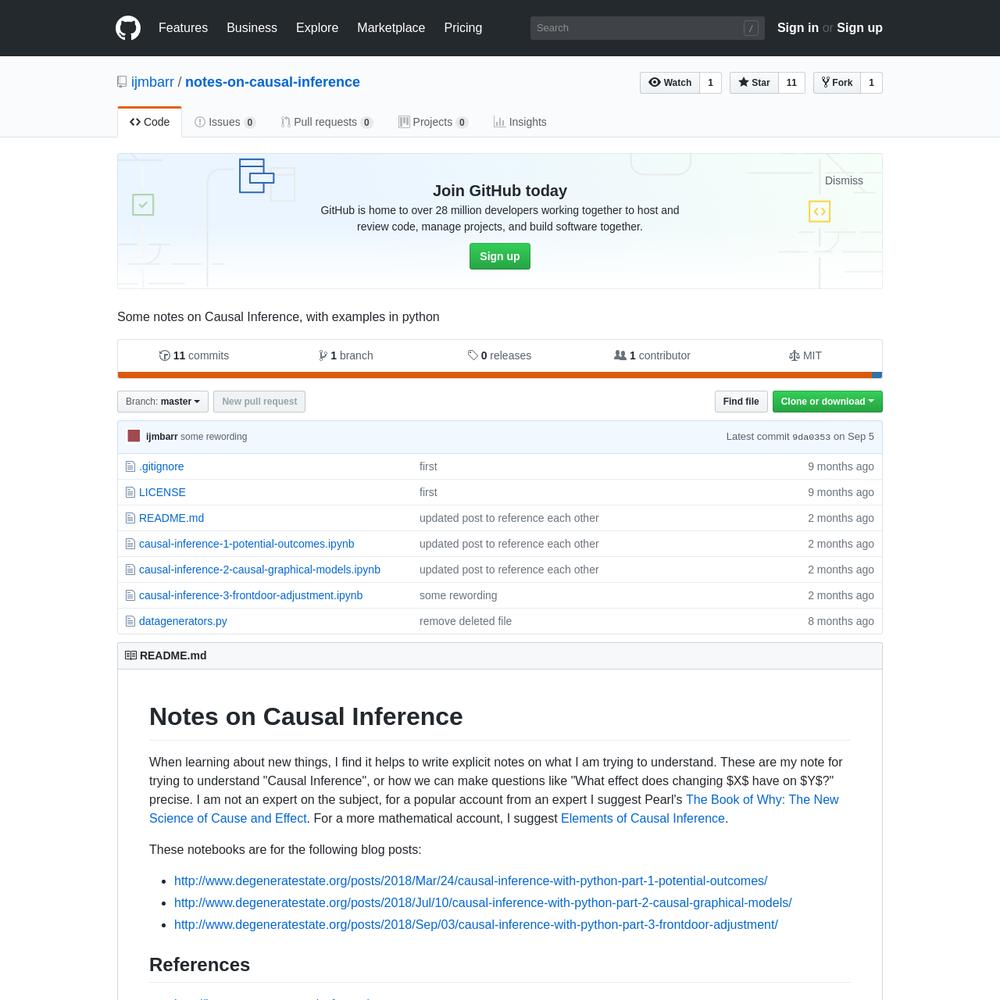Open the part-3-frontdoor-adjustment blog URL
The width and height of the screenshot is (1000, 1000).
pyautogui.click(x=476, y=925)
